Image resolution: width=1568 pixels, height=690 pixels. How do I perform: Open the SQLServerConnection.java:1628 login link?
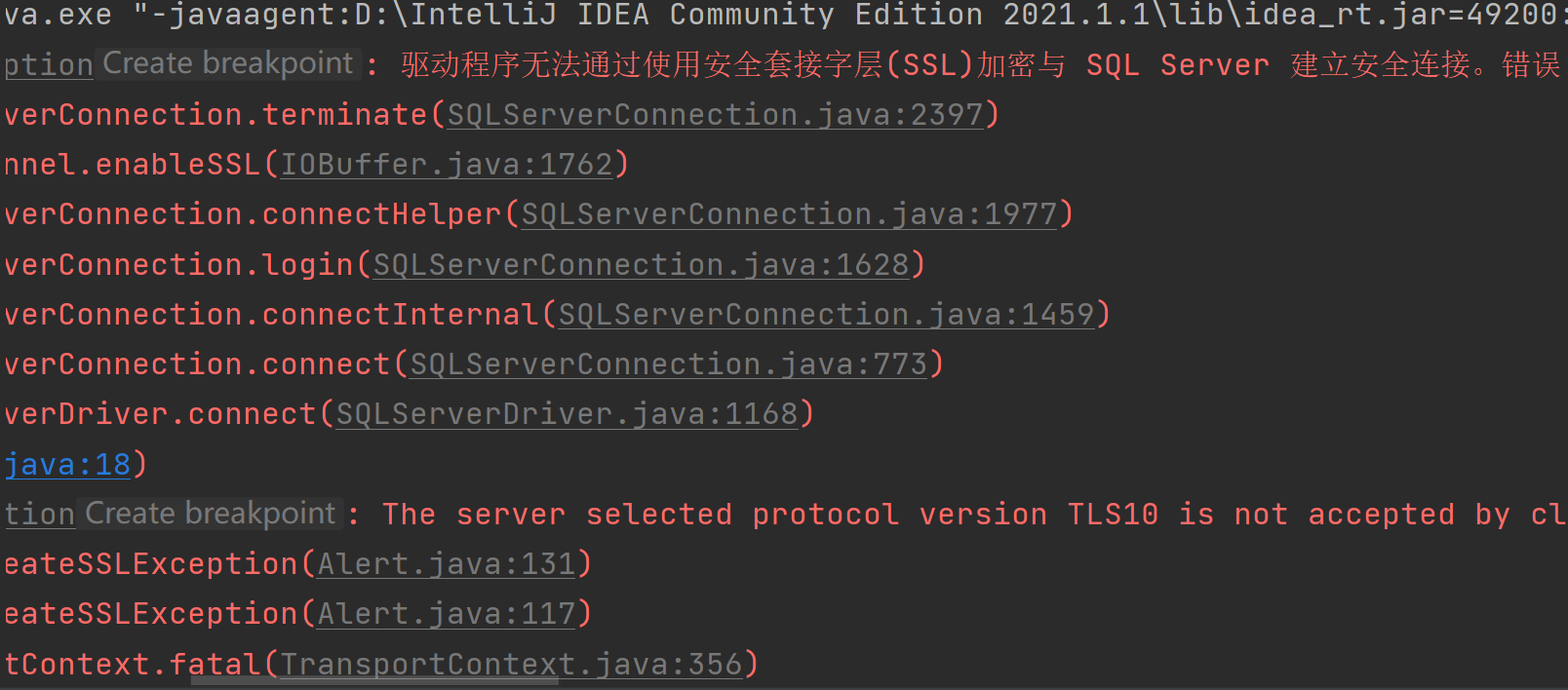tap(641, 265)
